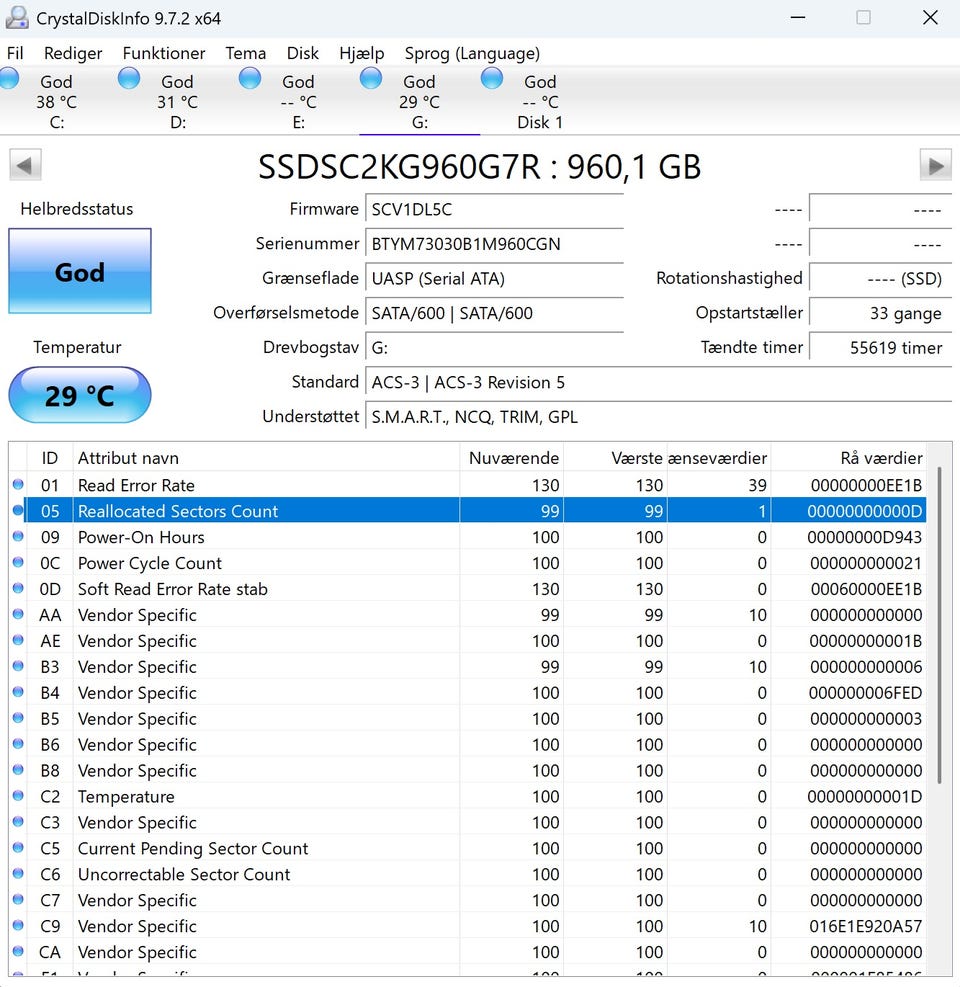Click the status dot for Uncorrectable Sector Count

[18, 873]
